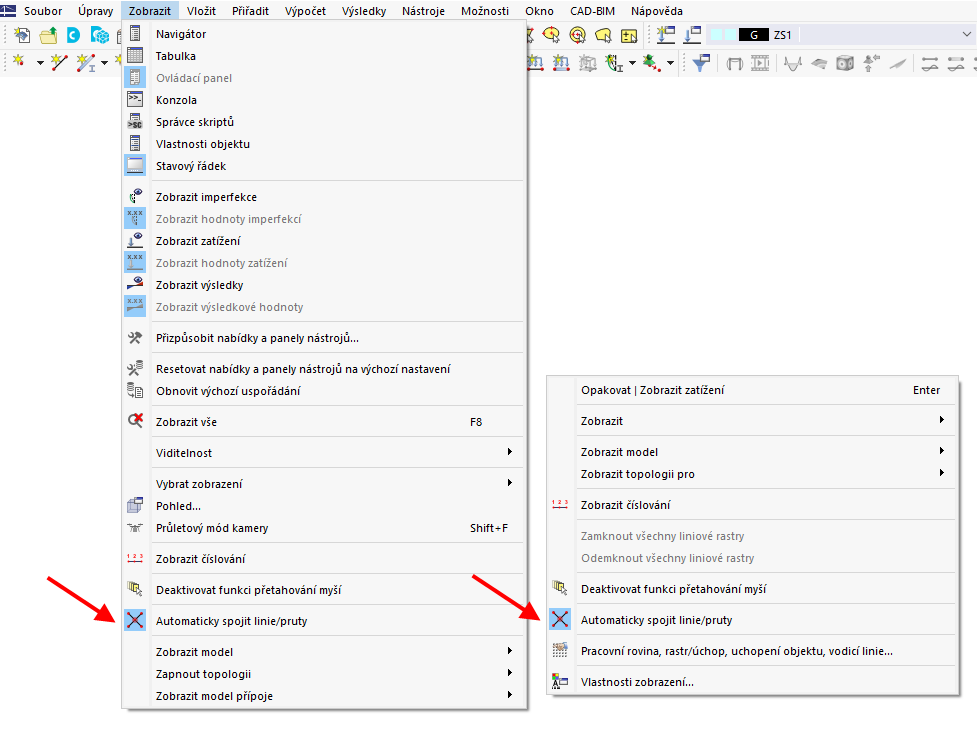The image size is (977, 733).
Task: Choose Obnovit výchozí uspořádání
Action: (x=322, y=391)
